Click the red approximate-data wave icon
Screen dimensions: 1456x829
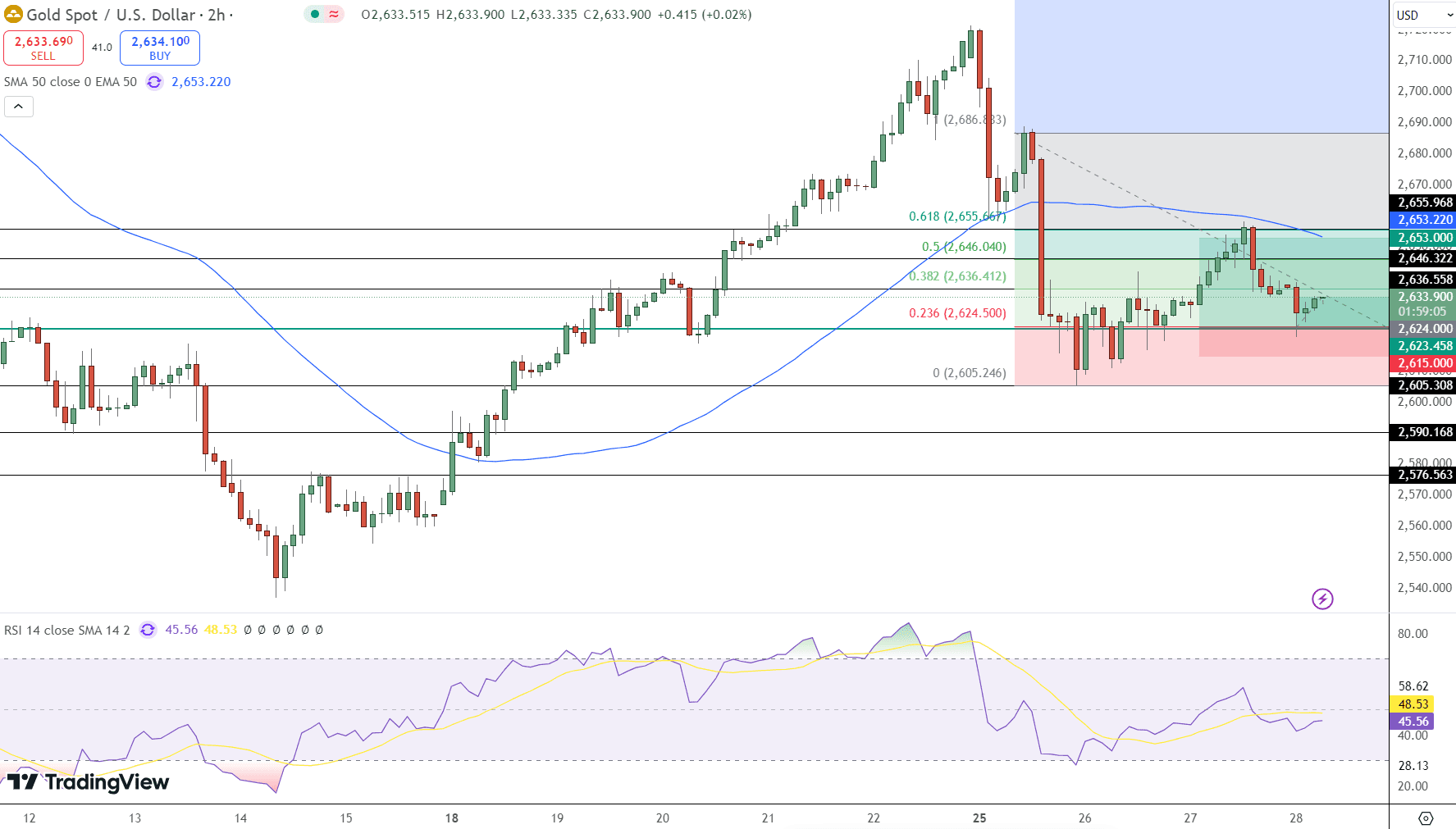click(334, 14)
